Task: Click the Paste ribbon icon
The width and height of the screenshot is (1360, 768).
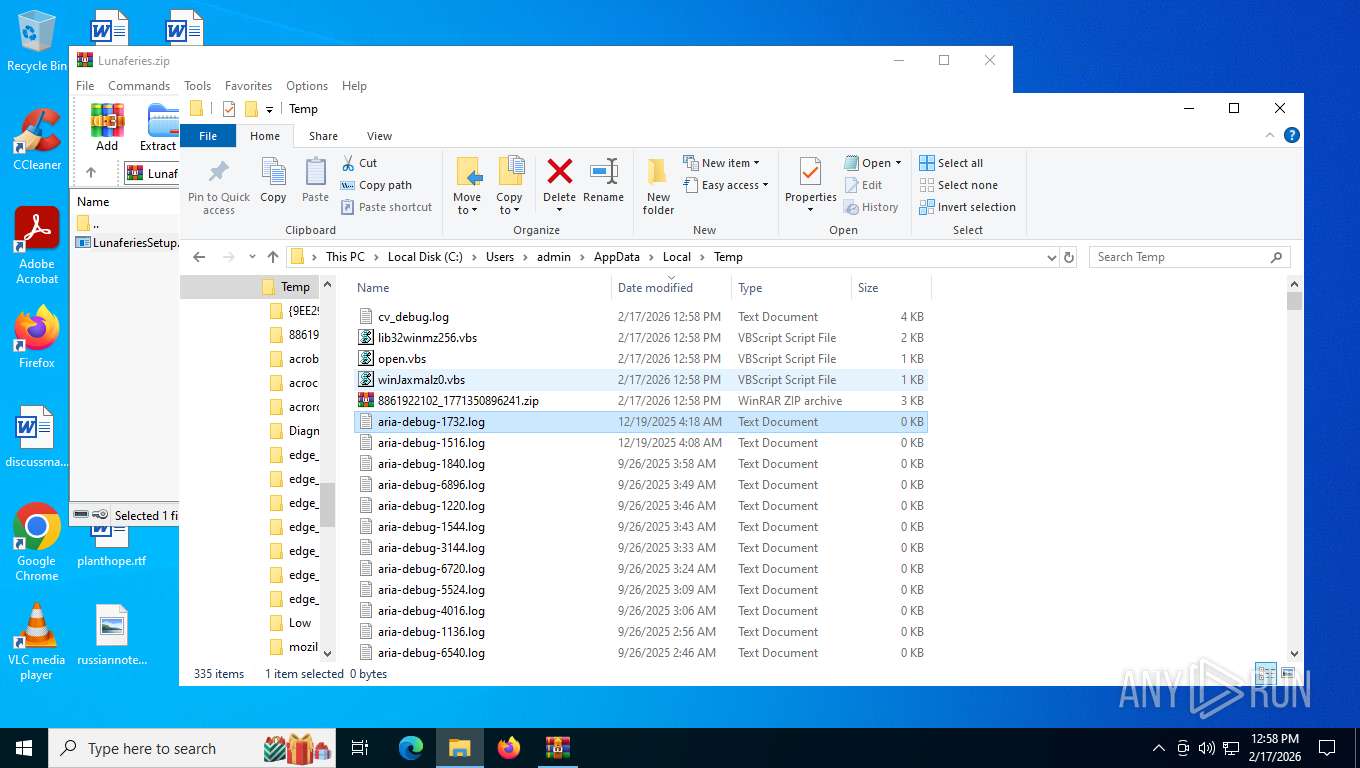Action: pyautogui.click(x=315, y=172)
